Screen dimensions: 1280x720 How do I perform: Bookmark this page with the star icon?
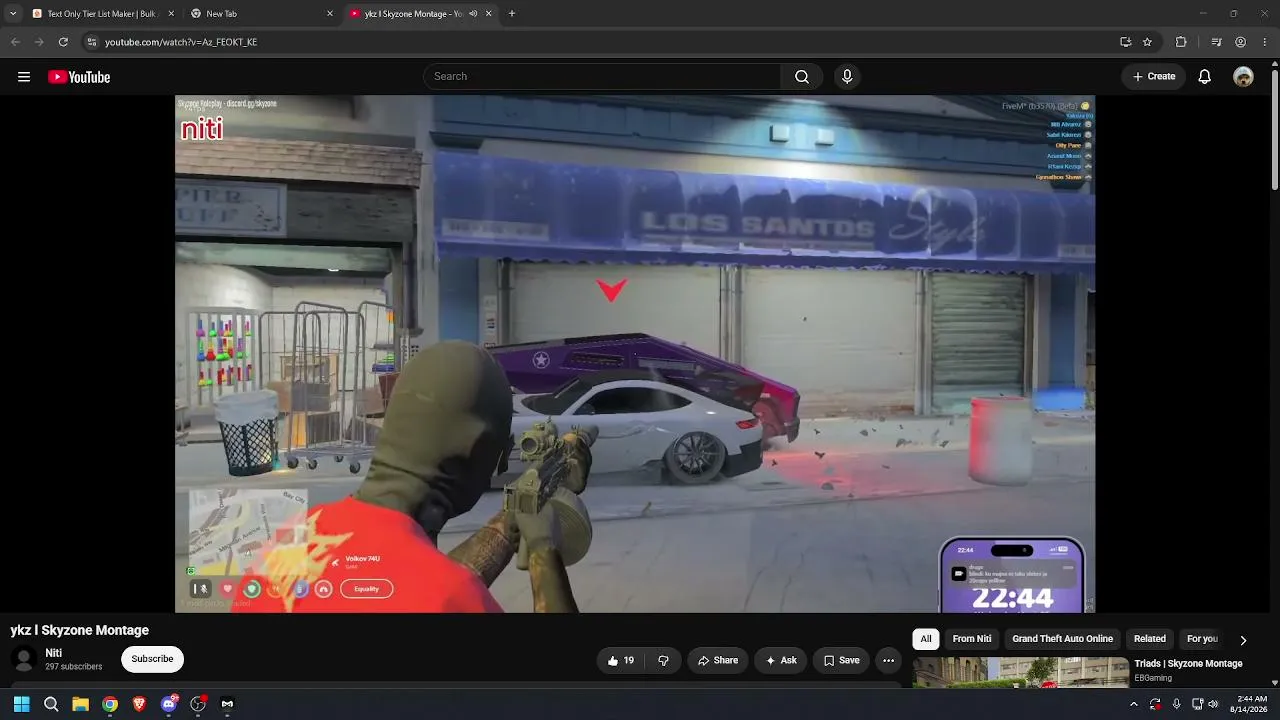pos(1147,42)
